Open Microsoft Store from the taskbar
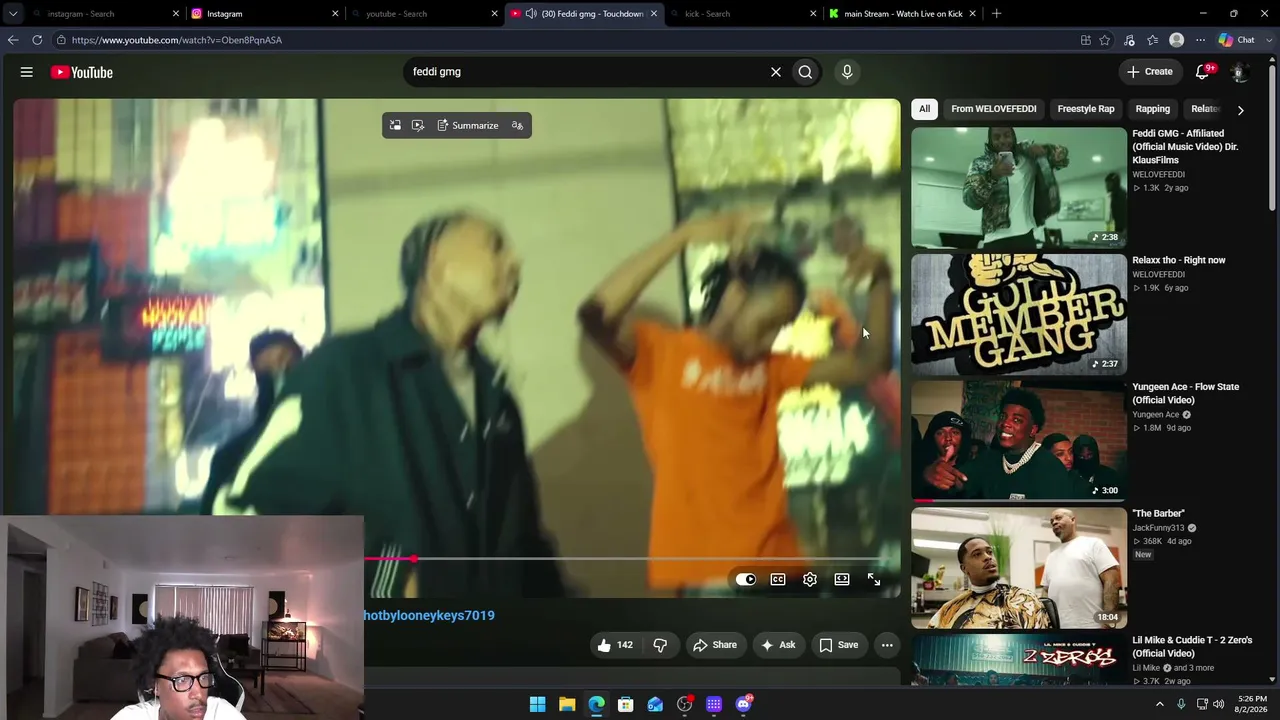The image size is (1280, 720). point(626,704)
